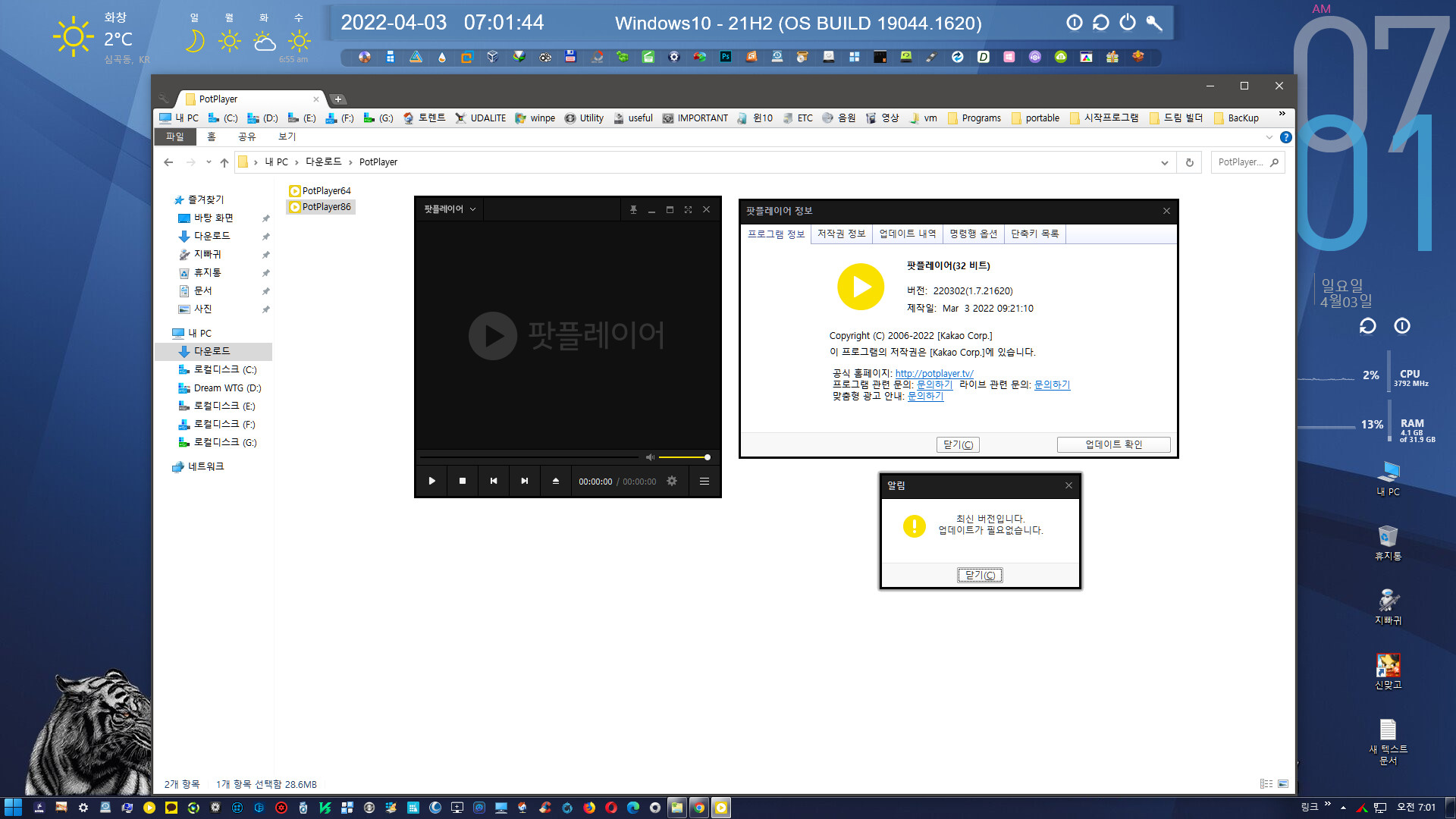Click the eject/open file button

(556, 481)
